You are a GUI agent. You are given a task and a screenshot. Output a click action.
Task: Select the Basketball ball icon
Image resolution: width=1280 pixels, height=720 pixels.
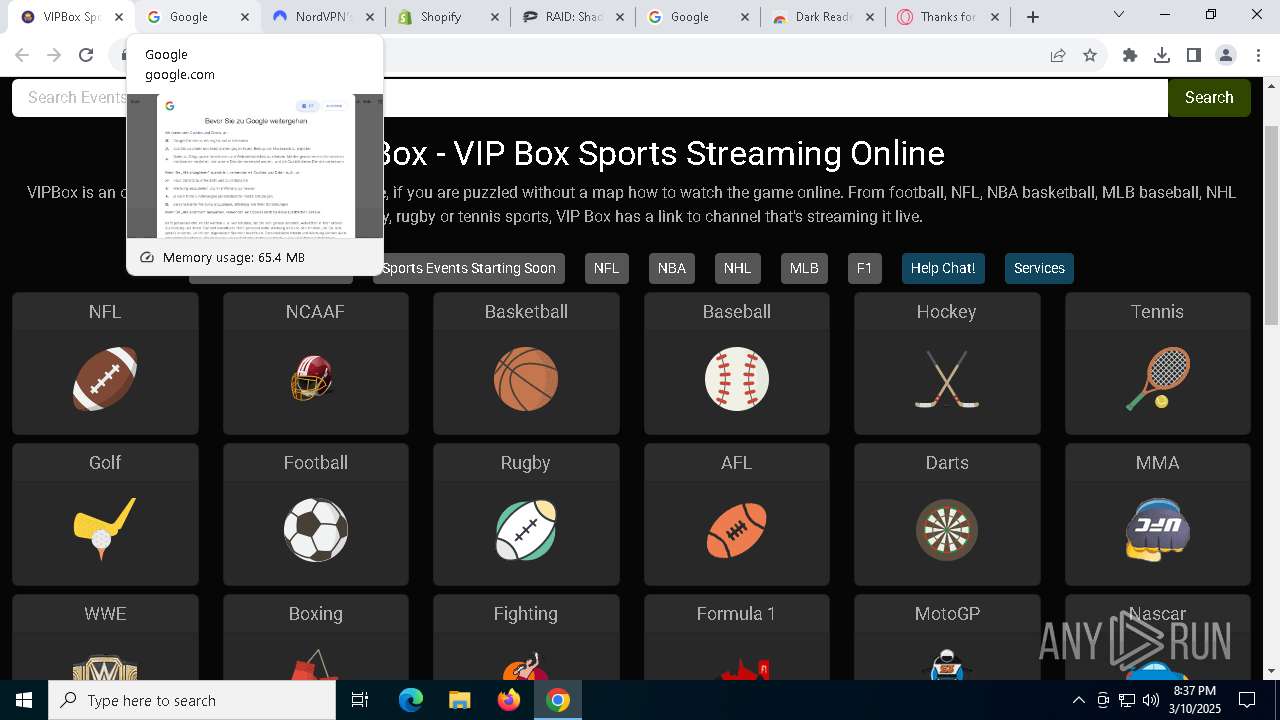(x=526, y=379)
